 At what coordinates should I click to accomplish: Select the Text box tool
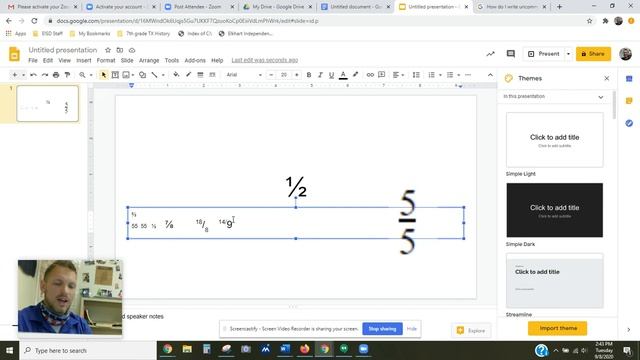point(115,75)
